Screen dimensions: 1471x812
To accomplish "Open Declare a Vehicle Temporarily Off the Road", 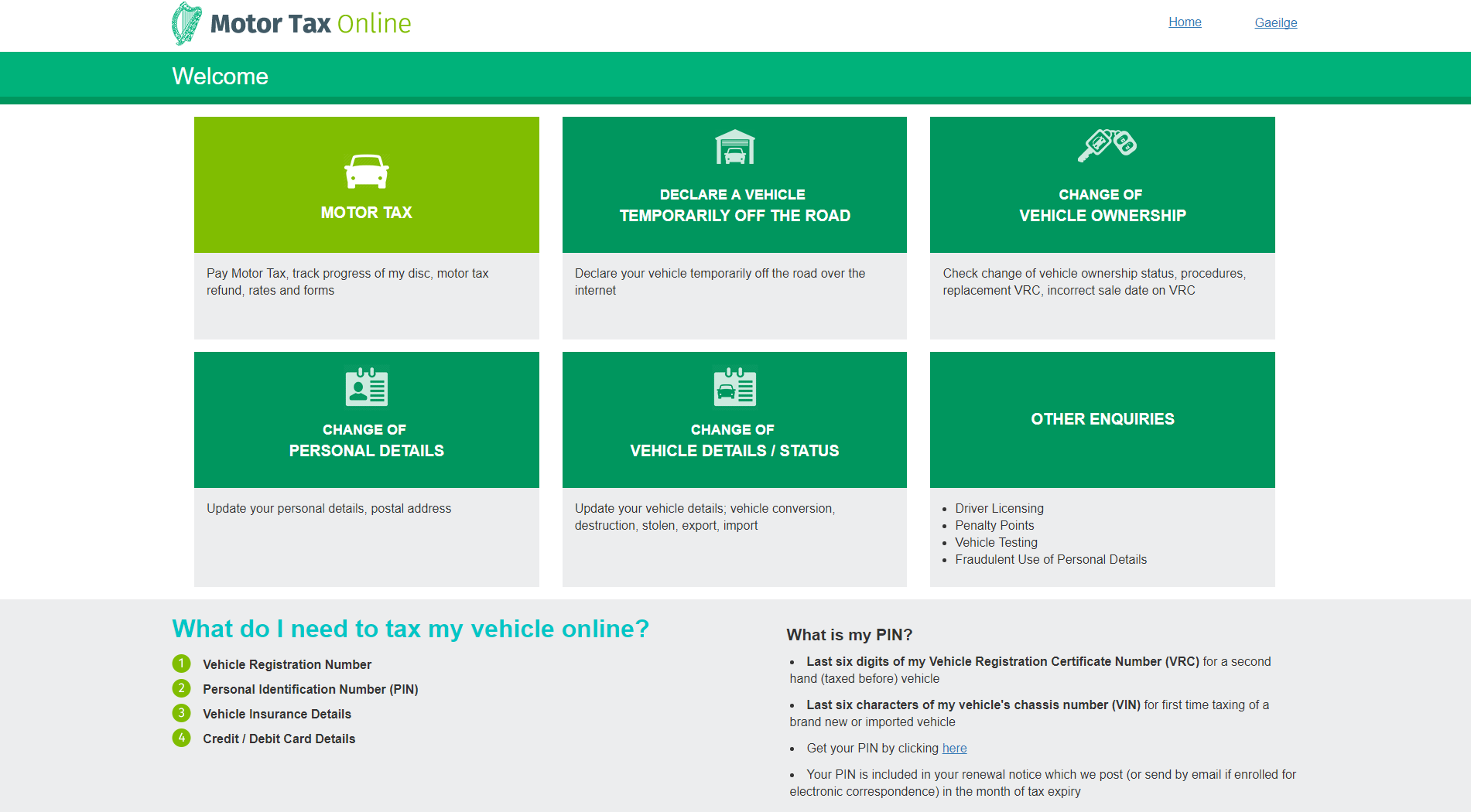I will pos(734,185).
